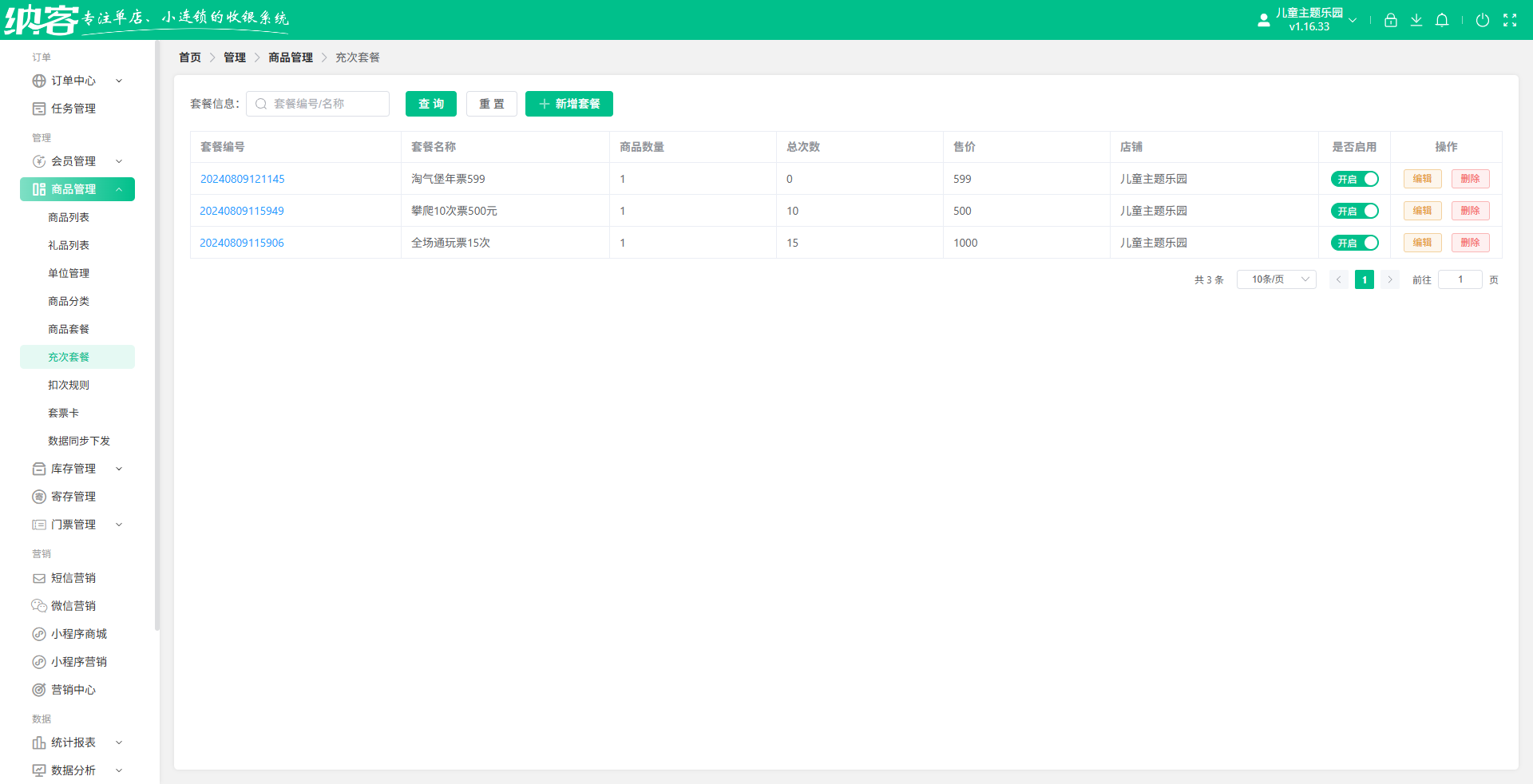Expand the 统计报表 menu chevron

click(119, 742)
